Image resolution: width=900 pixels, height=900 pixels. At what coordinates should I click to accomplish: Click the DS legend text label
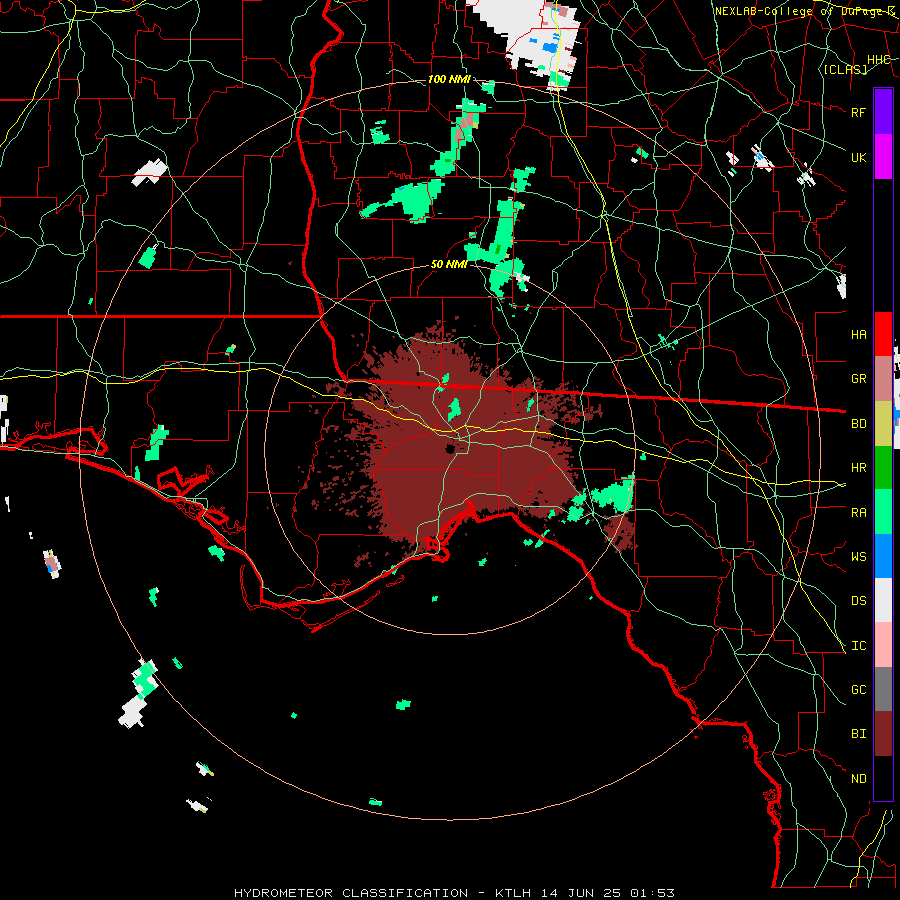point(858,600)
